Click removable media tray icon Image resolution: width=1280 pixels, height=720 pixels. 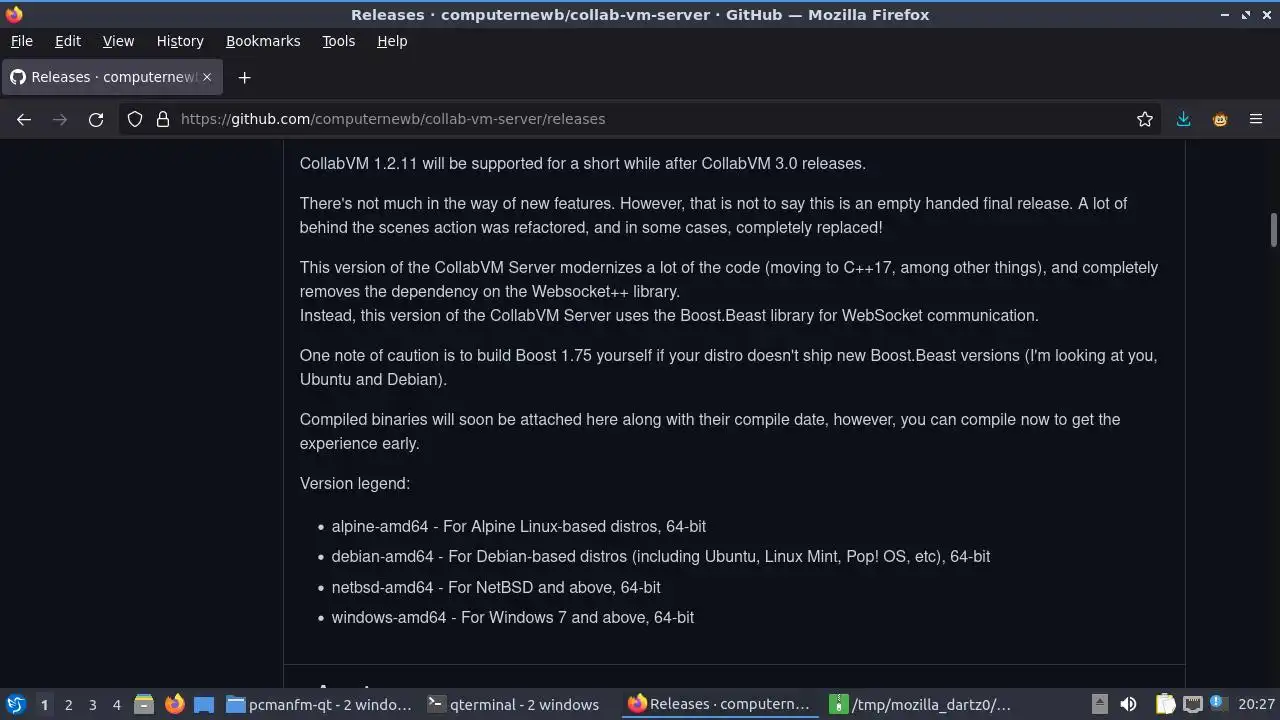point(1099,704)
